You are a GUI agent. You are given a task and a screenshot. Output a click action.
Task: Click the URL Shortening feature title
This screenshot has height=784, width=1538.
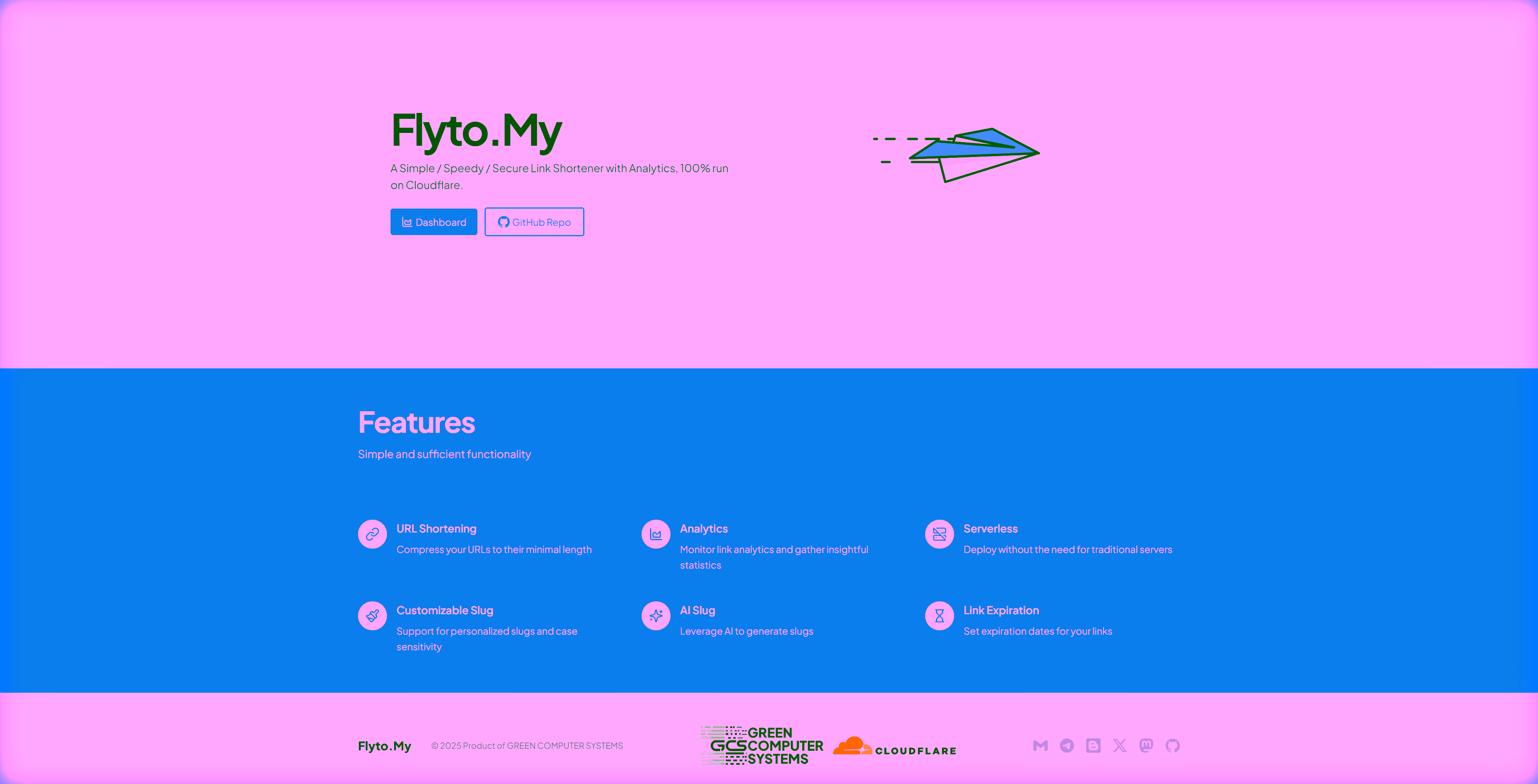point(437,529)
